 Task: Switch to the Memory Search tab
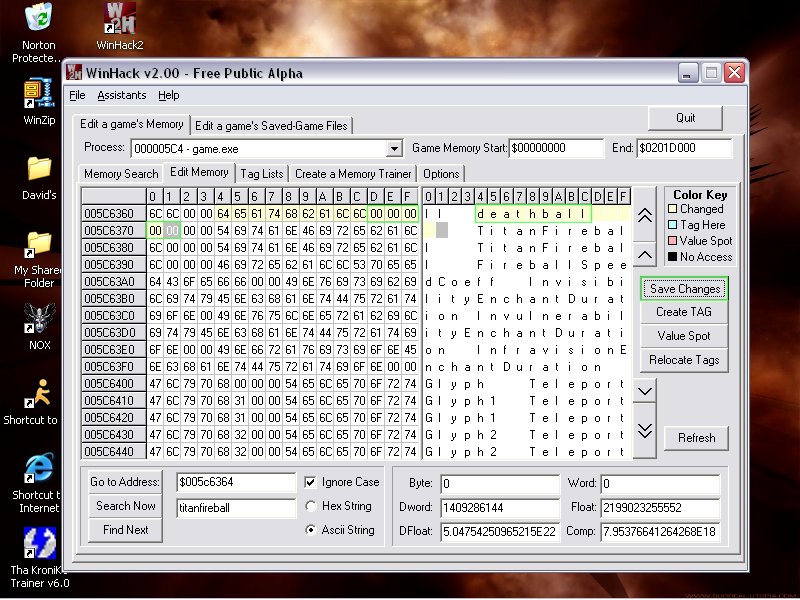pyautogui.click(x=121, y=174)
